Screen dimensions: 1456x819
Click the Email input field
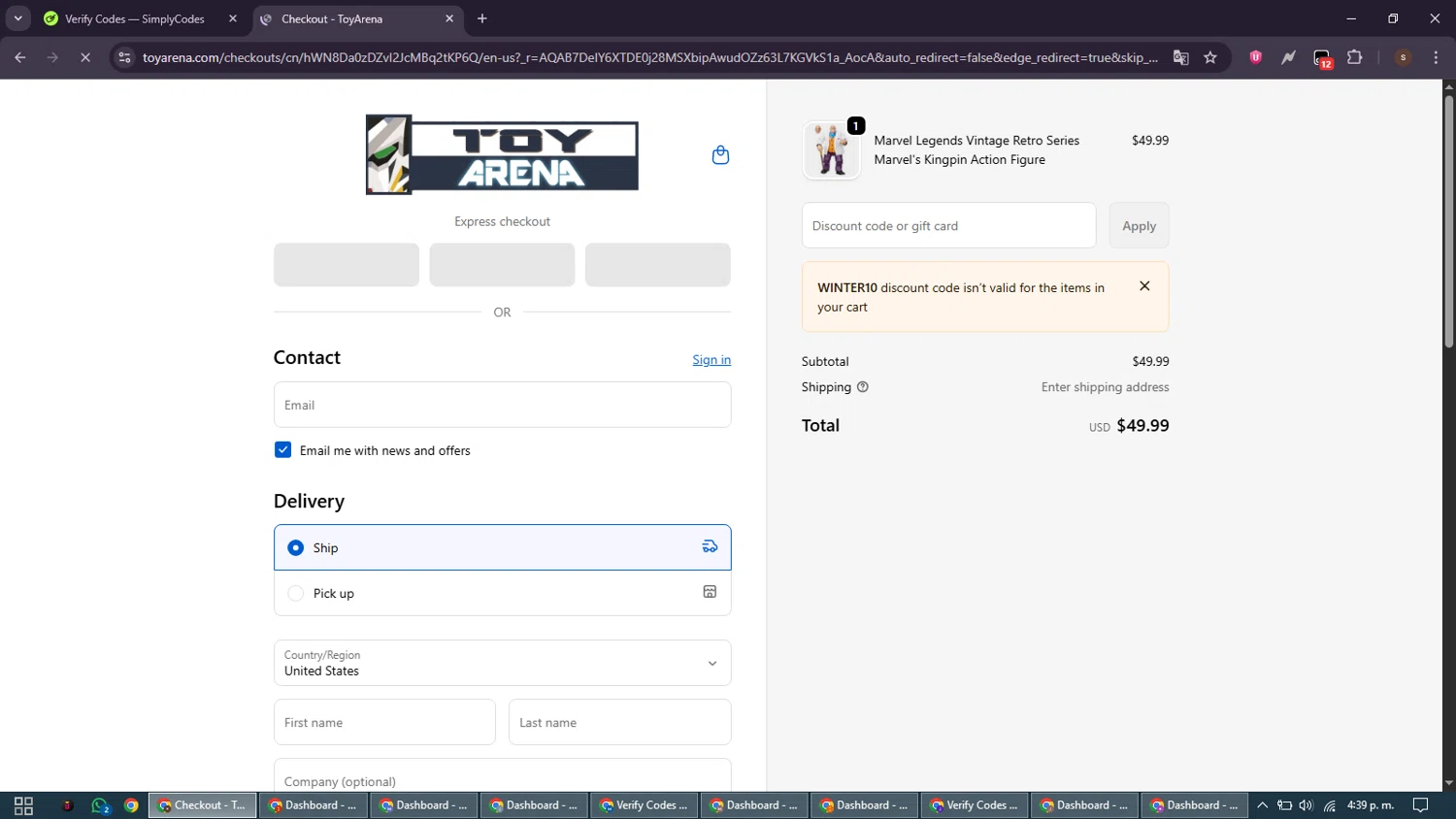point(502,405)
